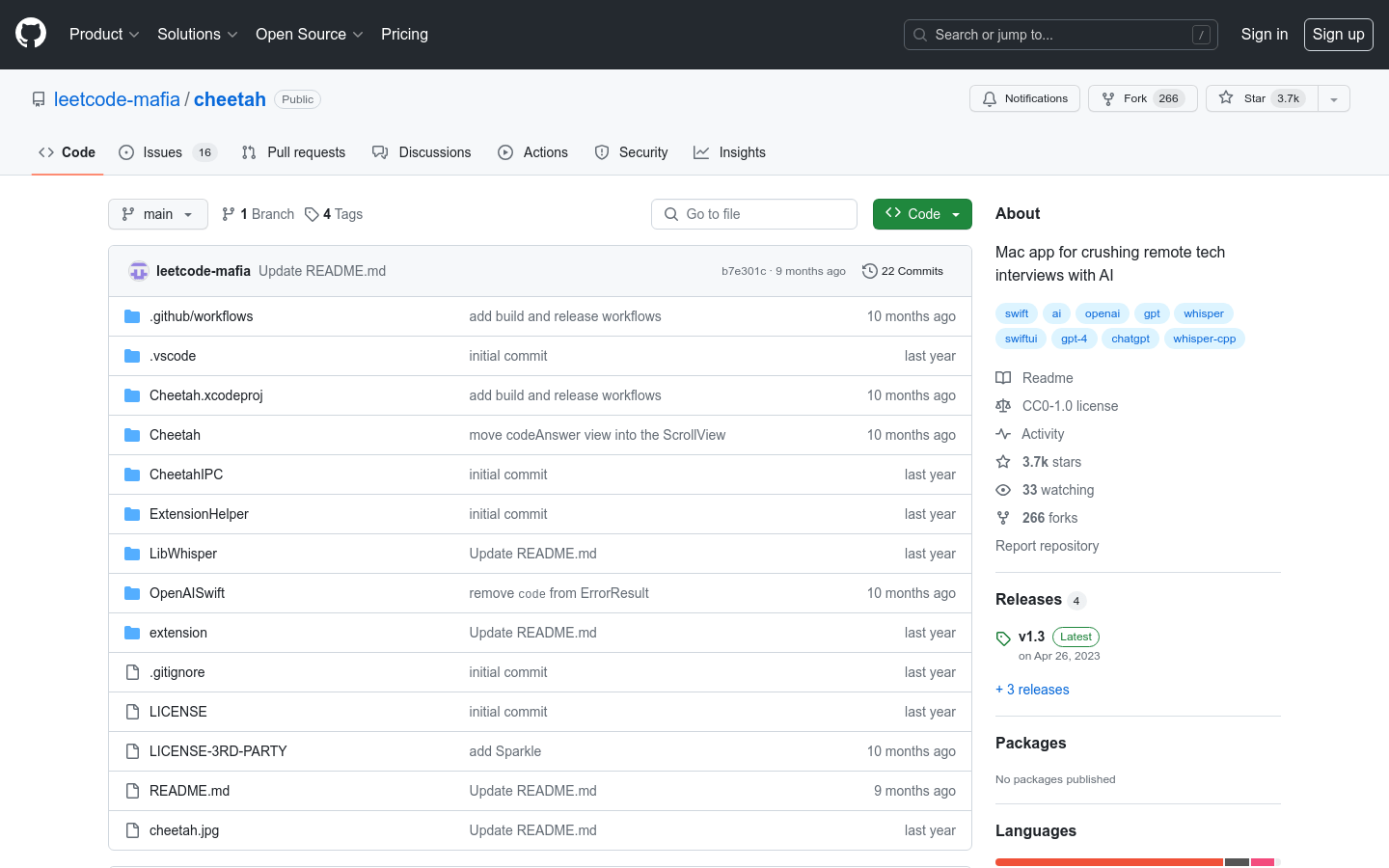Focus the Search or jump to field
The width and height of the screenshot is (1389, 868).
tap(1061, 35)
